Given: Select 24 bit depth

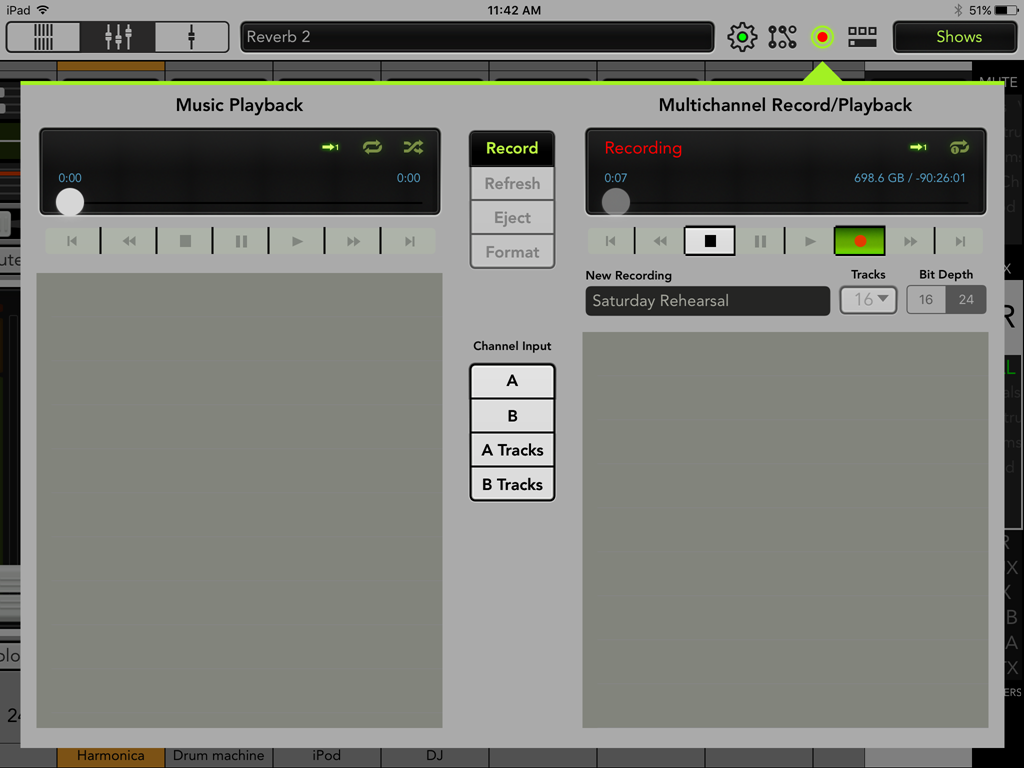Looking at the screenshot, I should [966, 300].
